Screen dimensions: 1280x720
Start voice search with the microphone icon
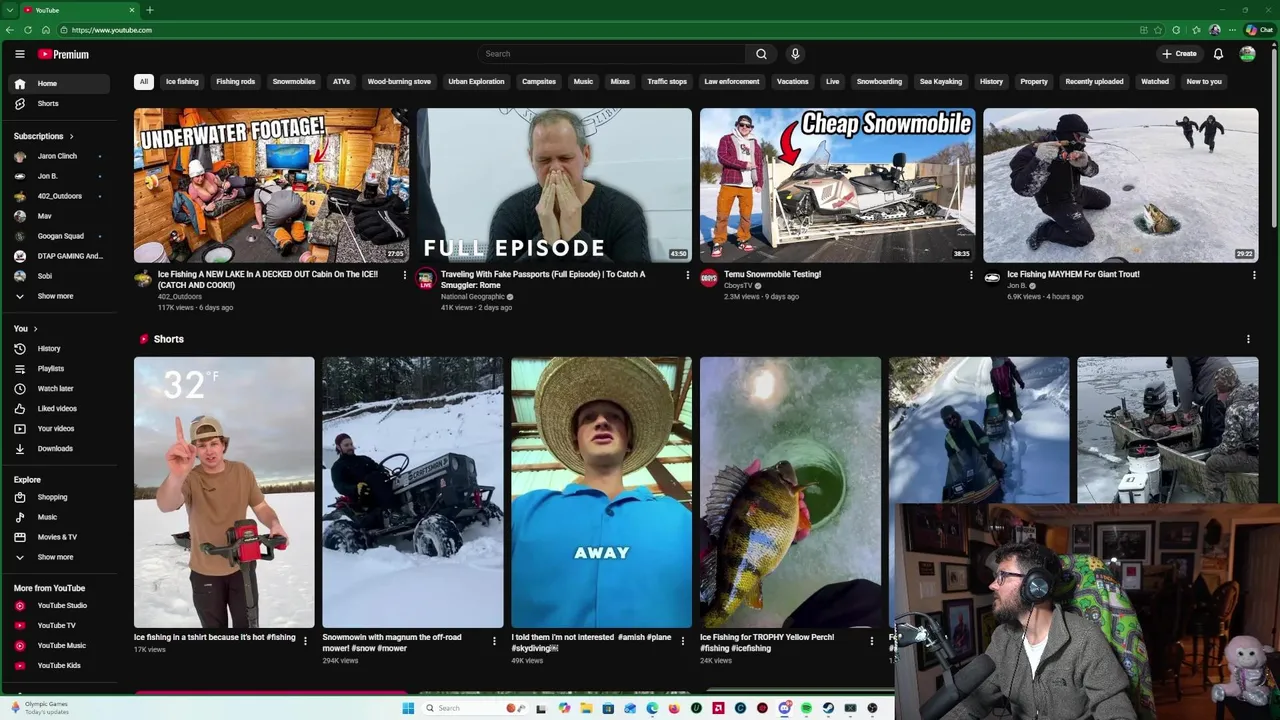point(795,54)
